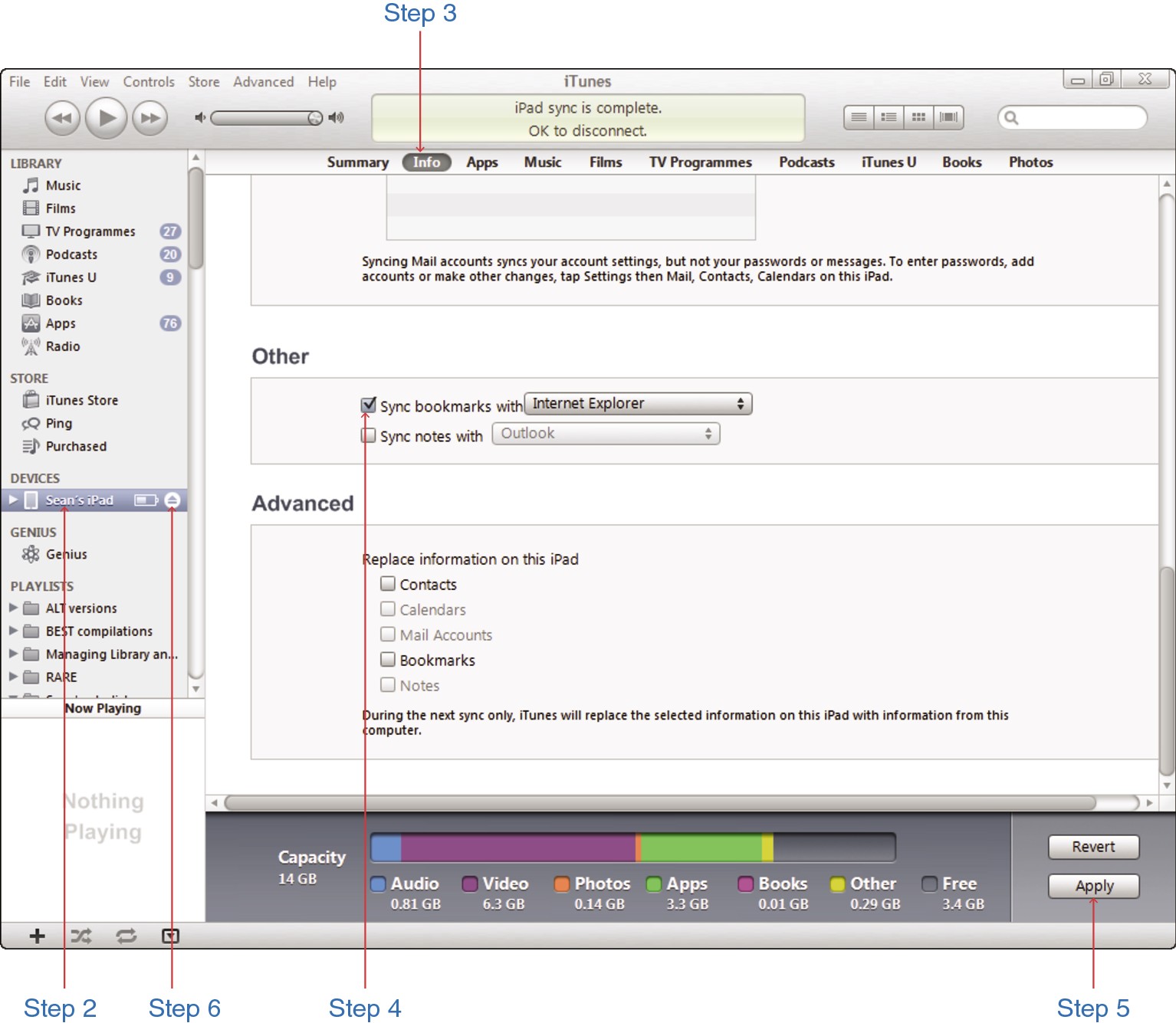This screenshot has width=1176, height=1023.
Task: Switch to grid view
Action: click(918, 117)
